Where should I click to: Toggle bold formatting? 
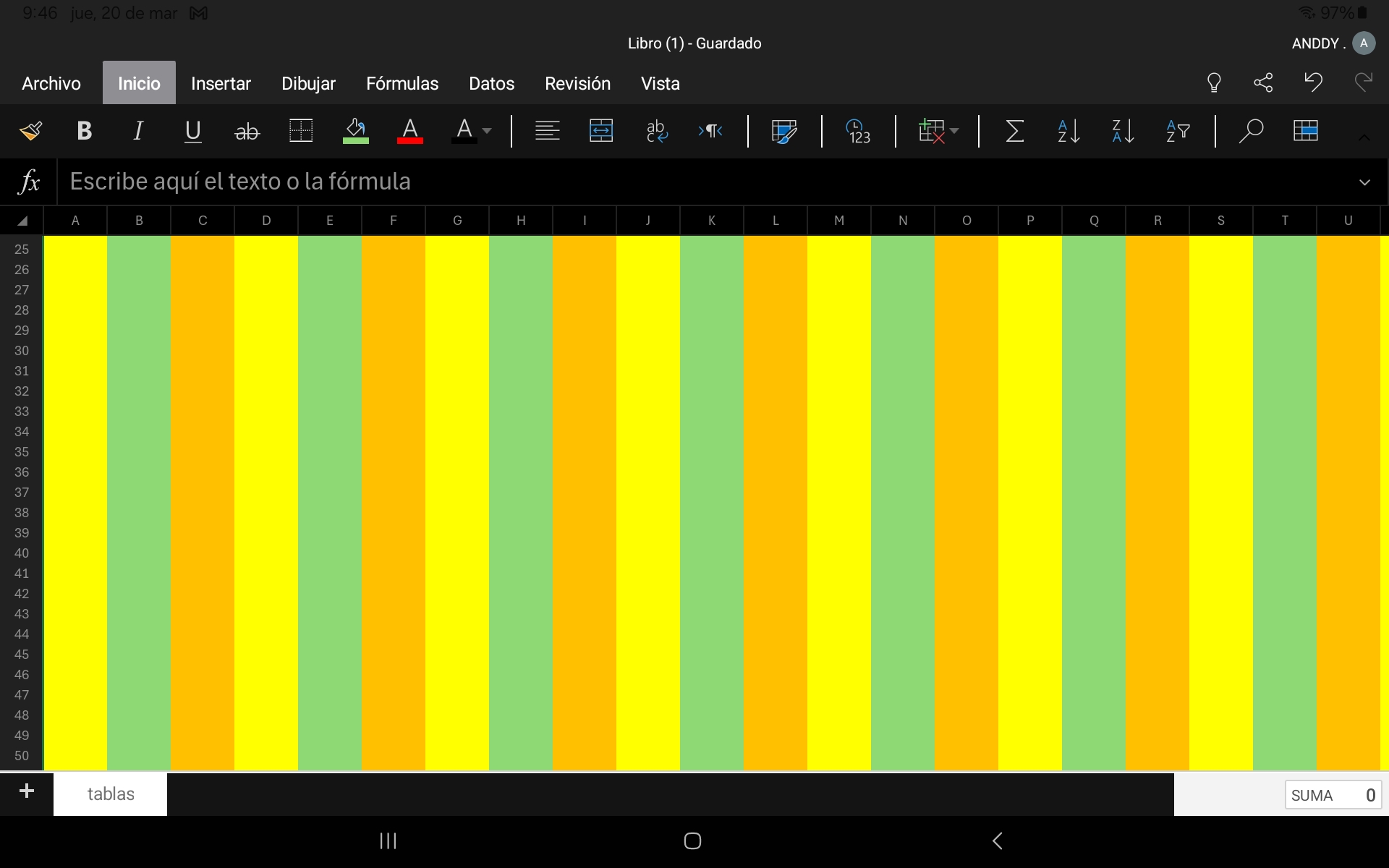pyautogui.click(x=84, y=131)
